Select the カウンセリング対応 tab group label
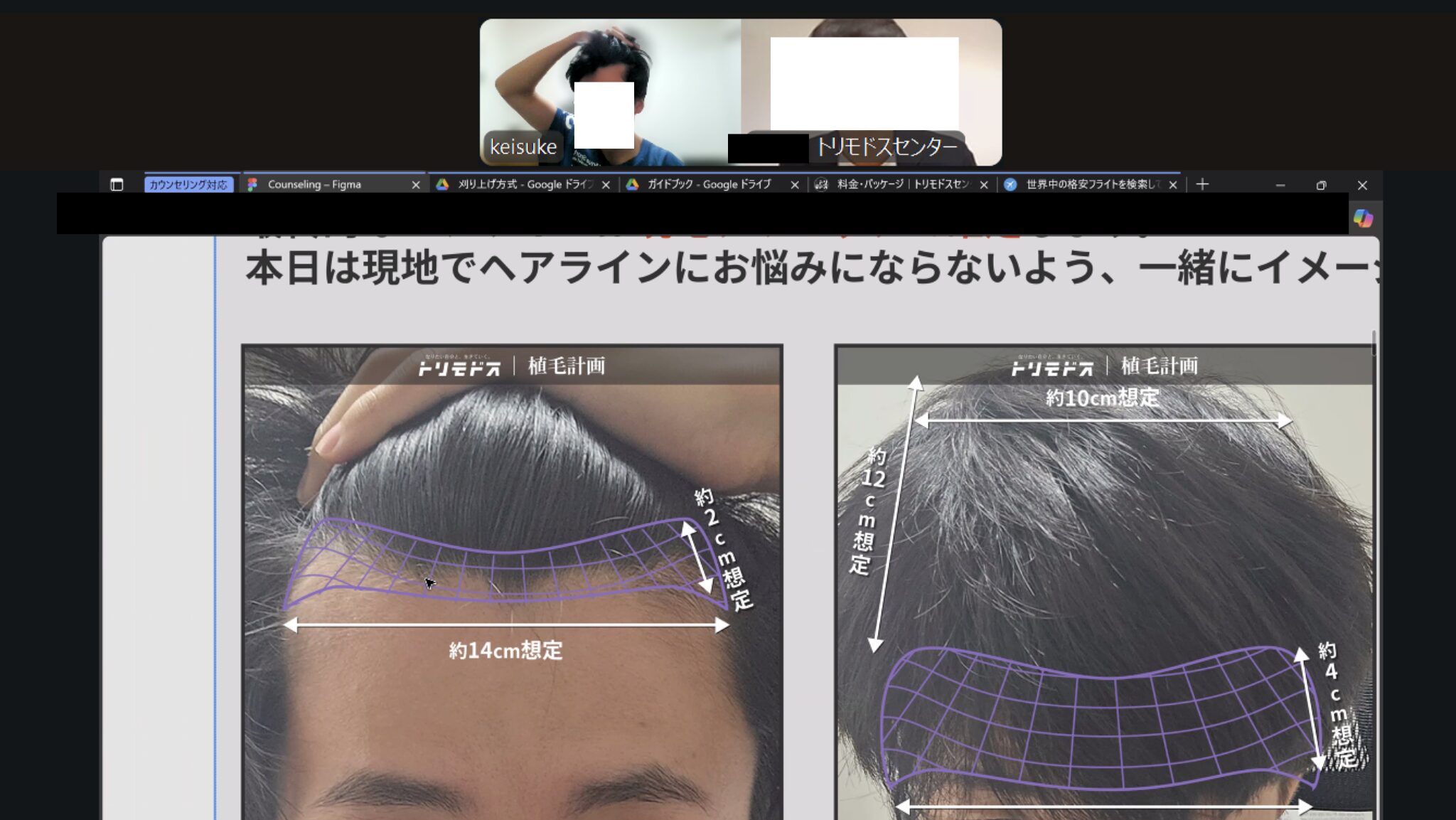Viewport: 1456px width, 820px height. 188,185
